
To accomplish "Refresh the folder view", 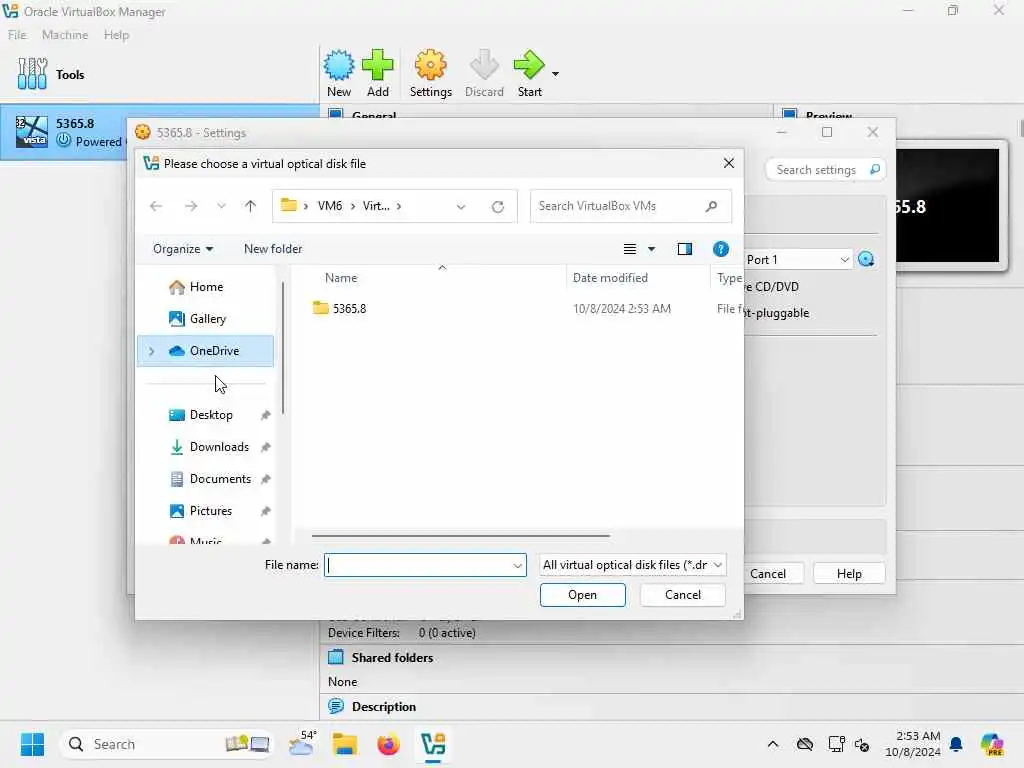I will [x=498, y=206].
